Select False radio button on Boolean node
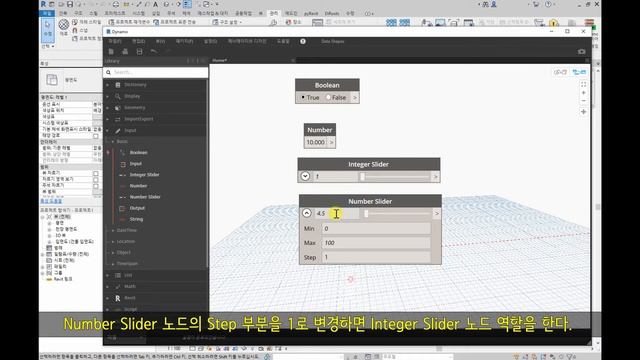This screenshot has width=640, height=360. (x=328, y=98)
